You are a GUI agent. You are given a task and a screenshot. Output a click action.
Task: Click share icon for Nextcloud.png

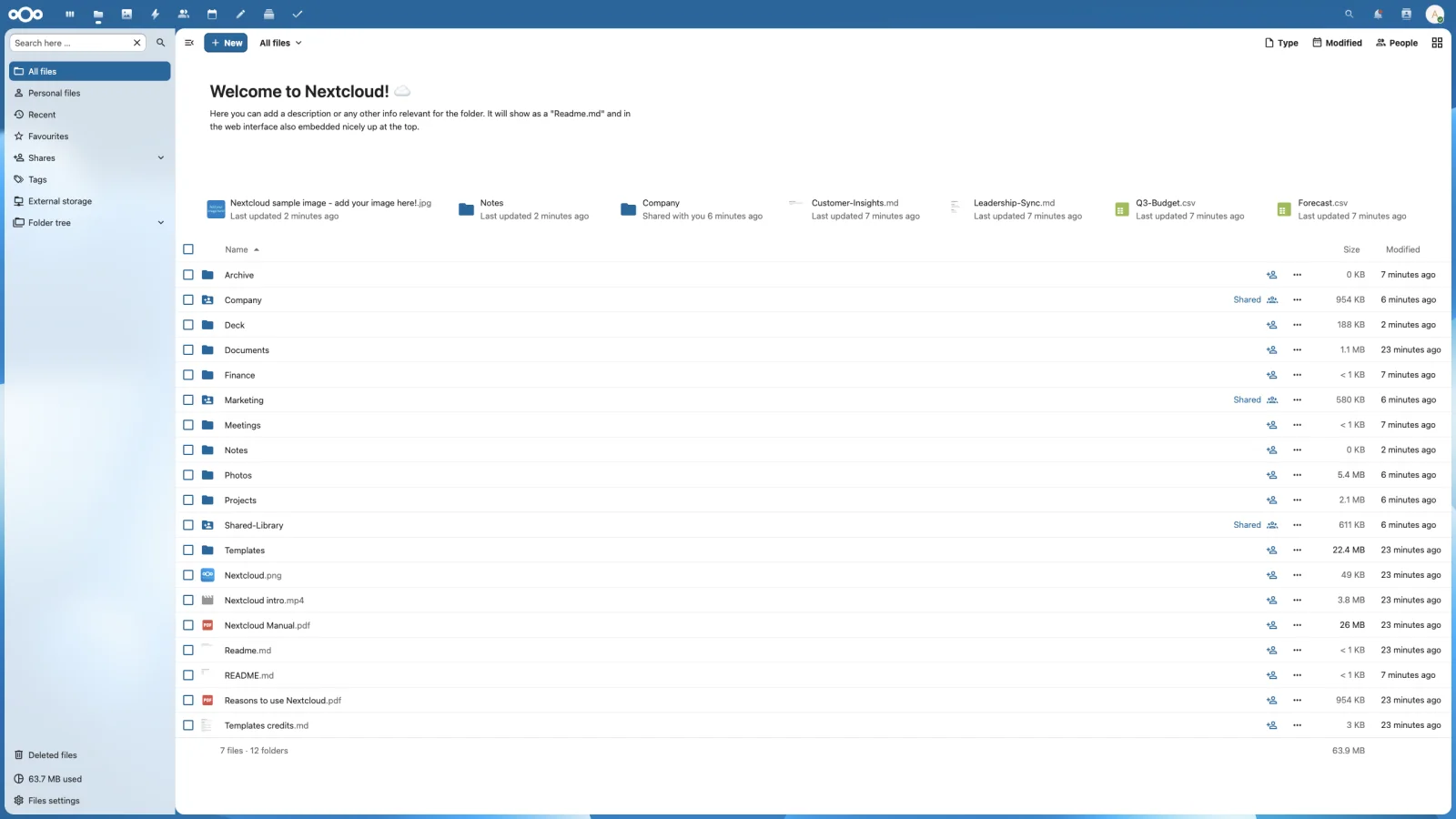pos(1271,575)
